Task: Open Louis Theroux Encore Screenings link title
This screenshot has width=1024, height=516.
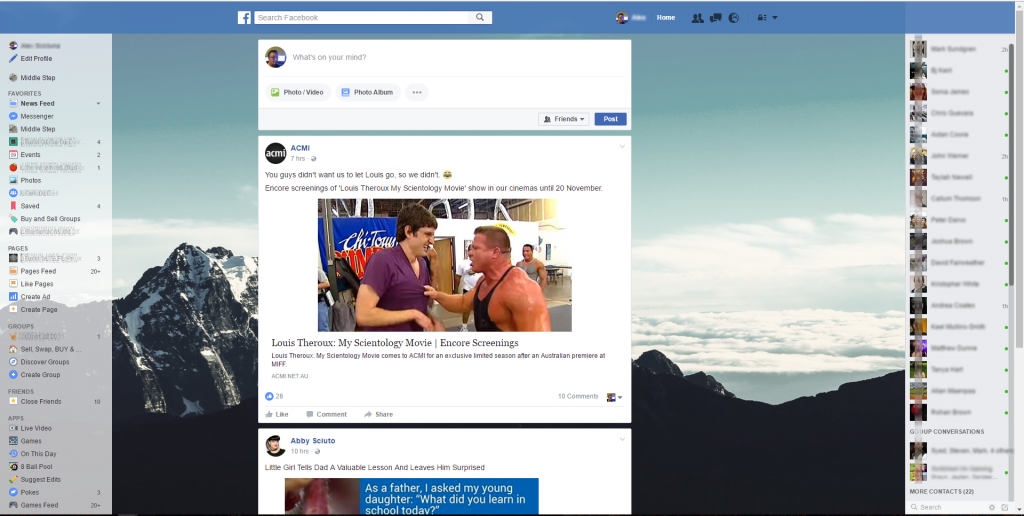Action: point(395,343)
